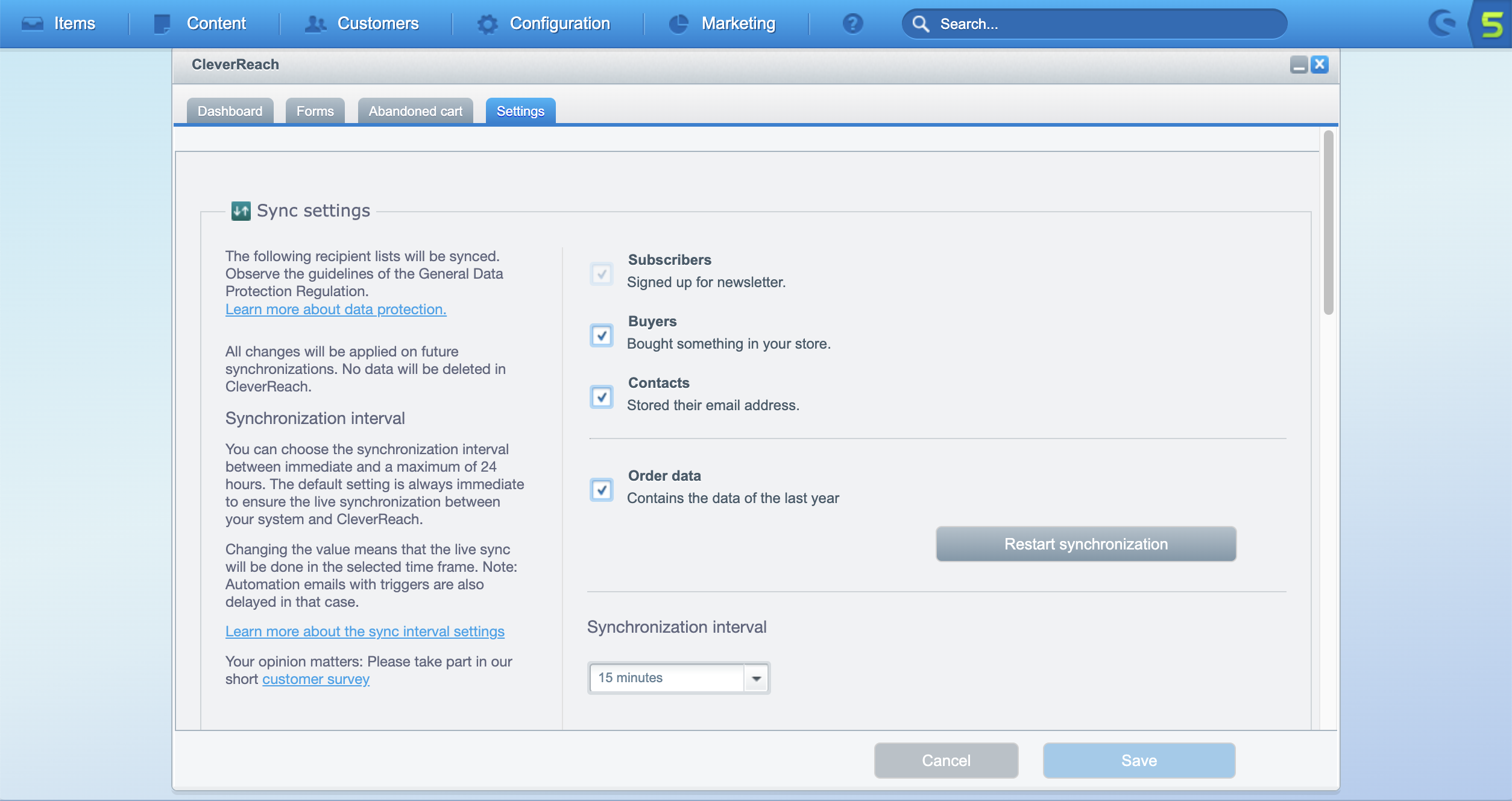The width and height of the screenshot is (1512, 801).
Task: Click the sync interval dropdown arrow
Action: [x=756, y=678]
